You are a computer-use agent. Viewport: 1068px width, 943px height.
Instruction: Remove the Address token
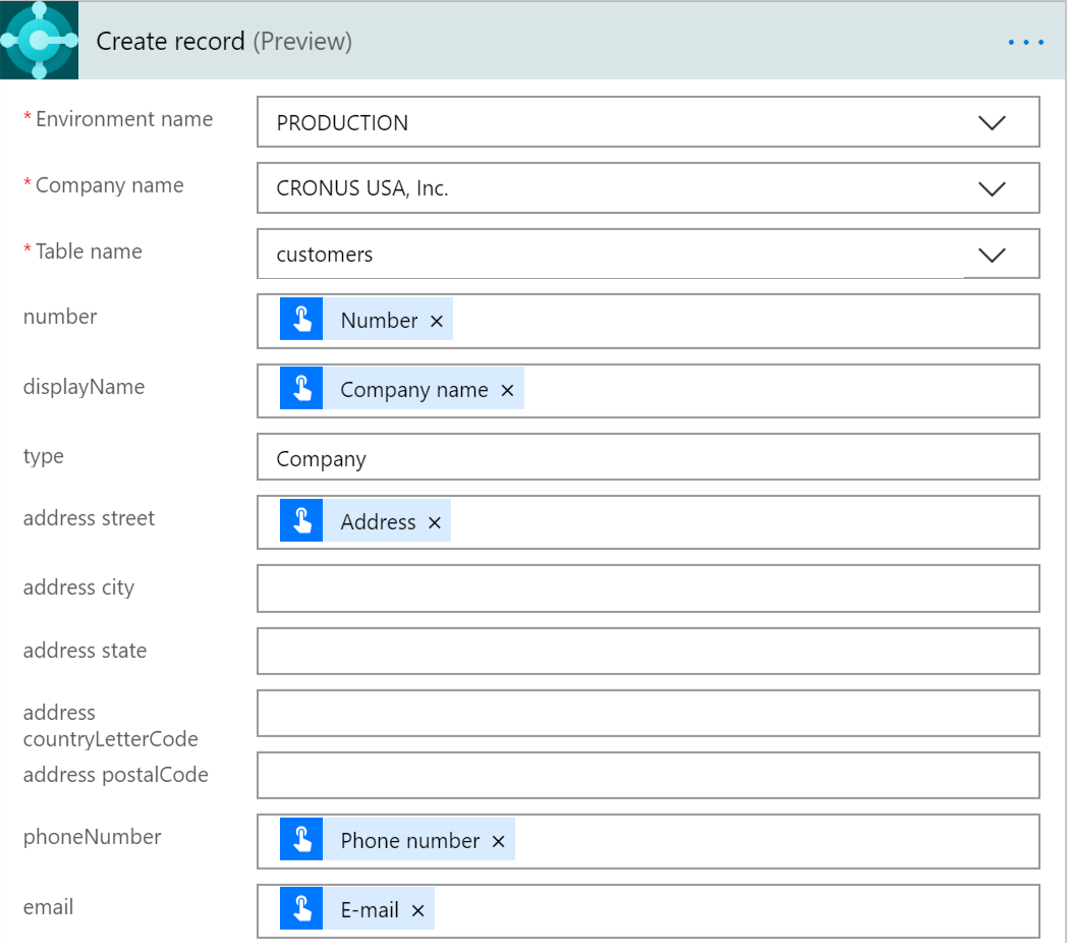pos(435,523)
